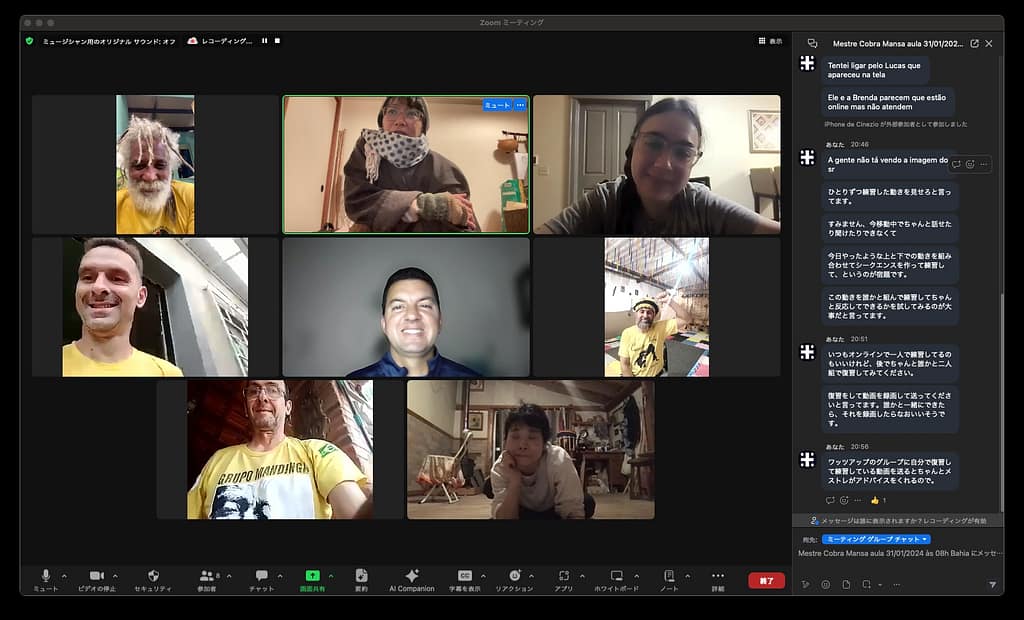1024x620 pixels.
Task: Open the View layout menu
Action: click(x=771, y=41)
